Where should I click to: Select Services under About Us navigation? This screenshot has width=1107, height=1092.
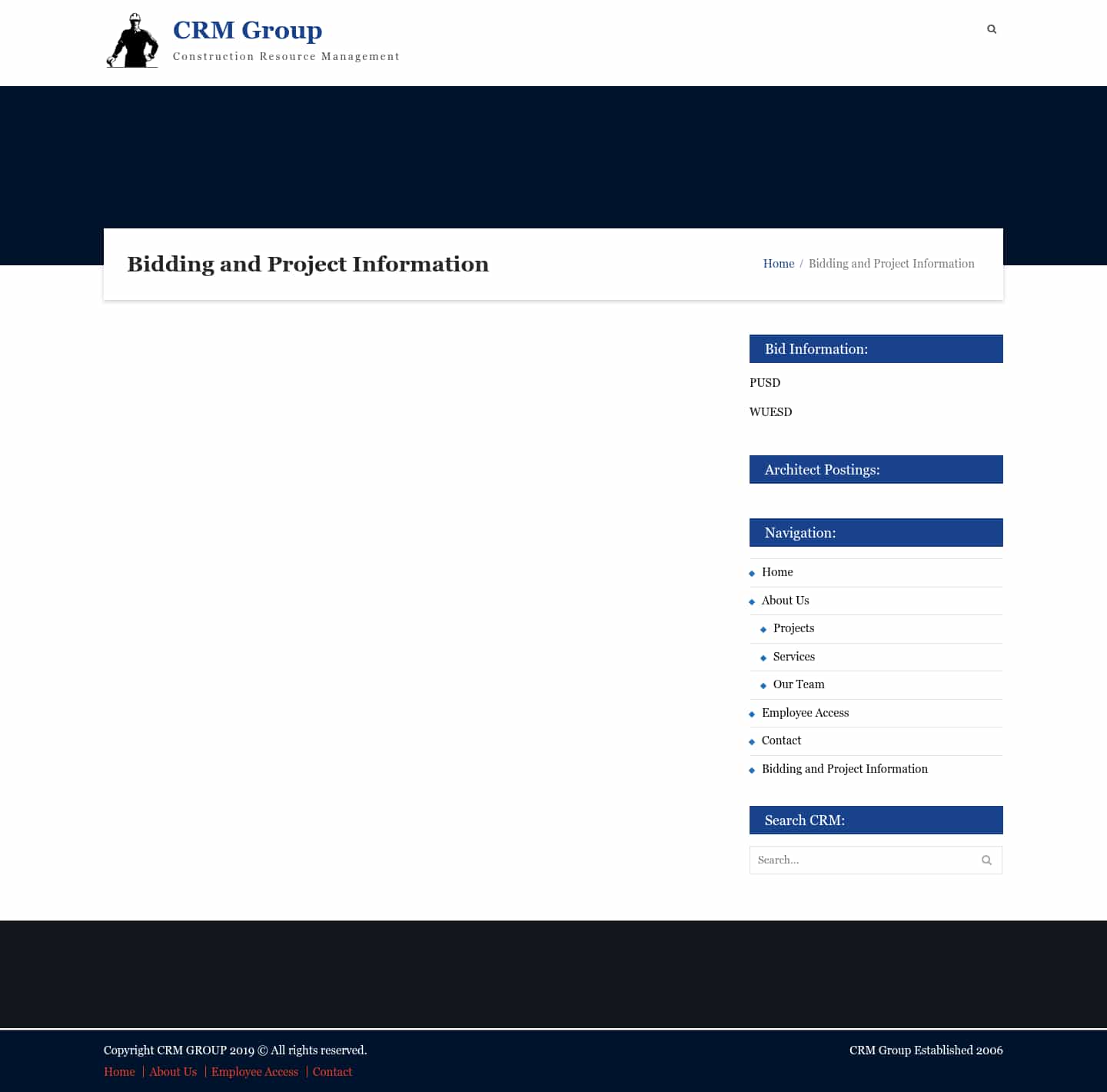point(794,657)
